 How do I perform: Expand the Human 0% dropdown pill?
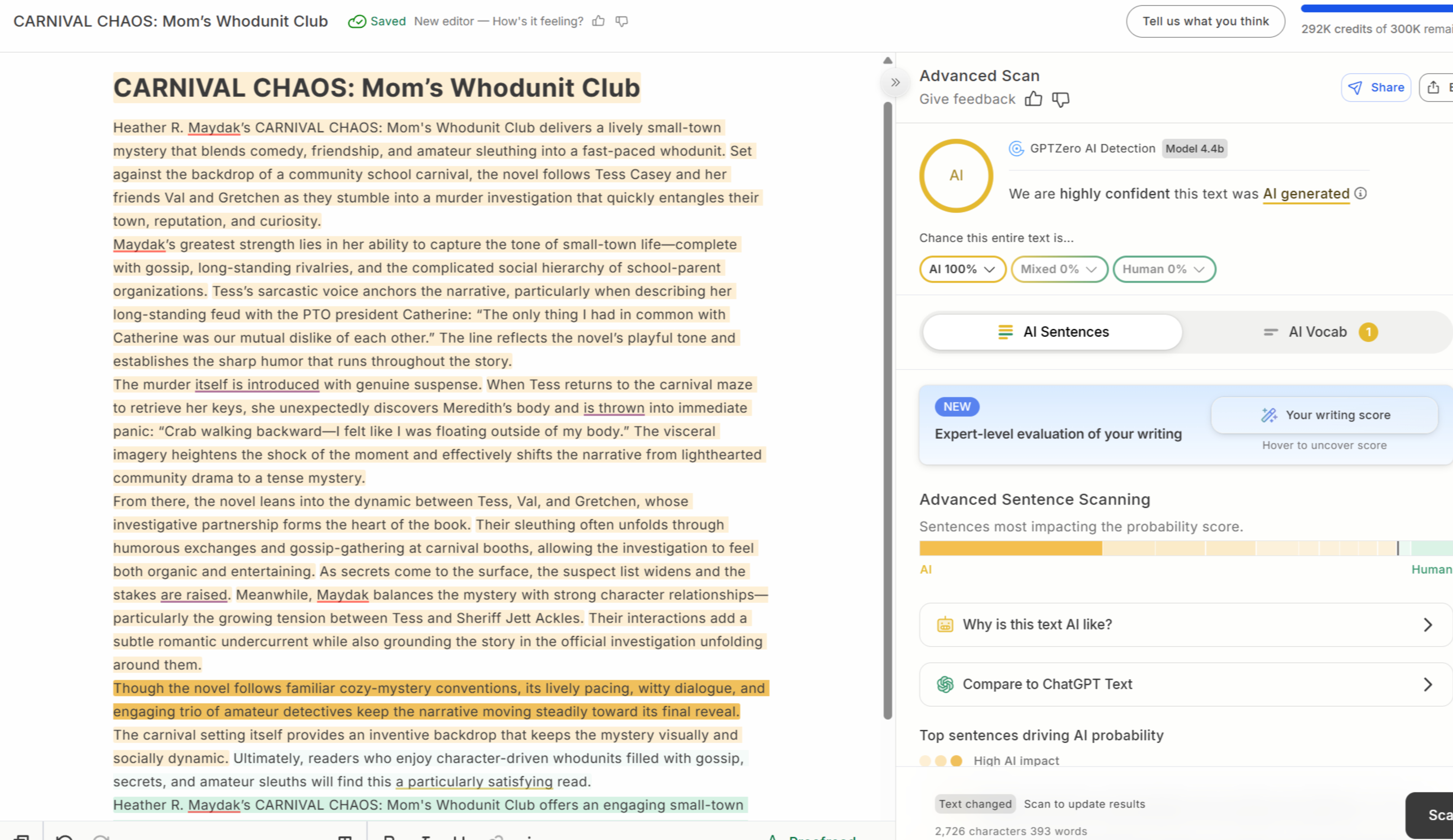1164,269
